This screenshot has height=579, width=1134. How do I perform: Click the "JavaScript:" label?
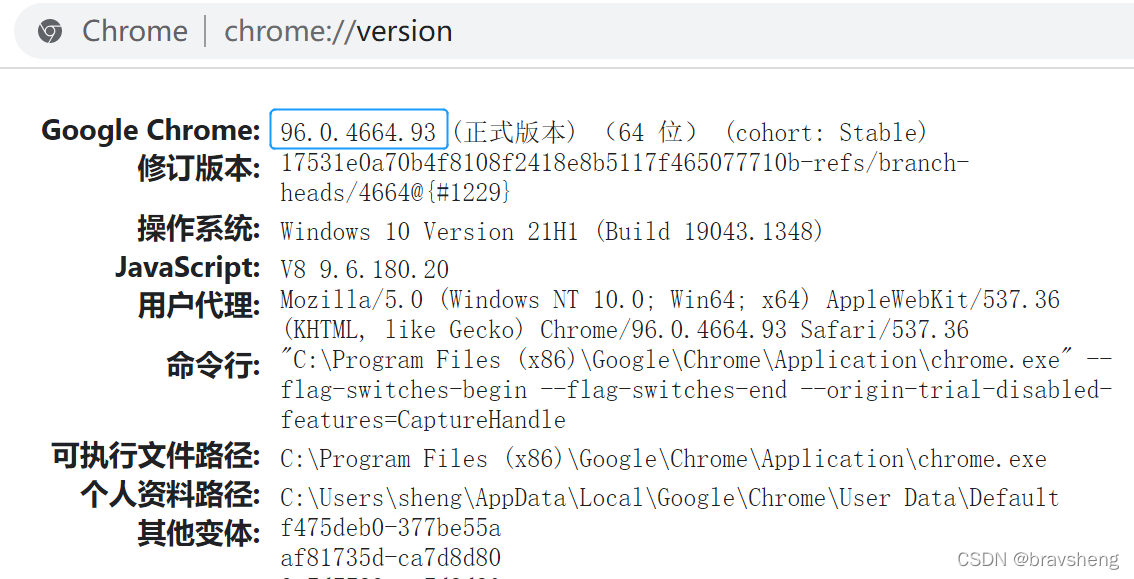click(x=187, y=267)
